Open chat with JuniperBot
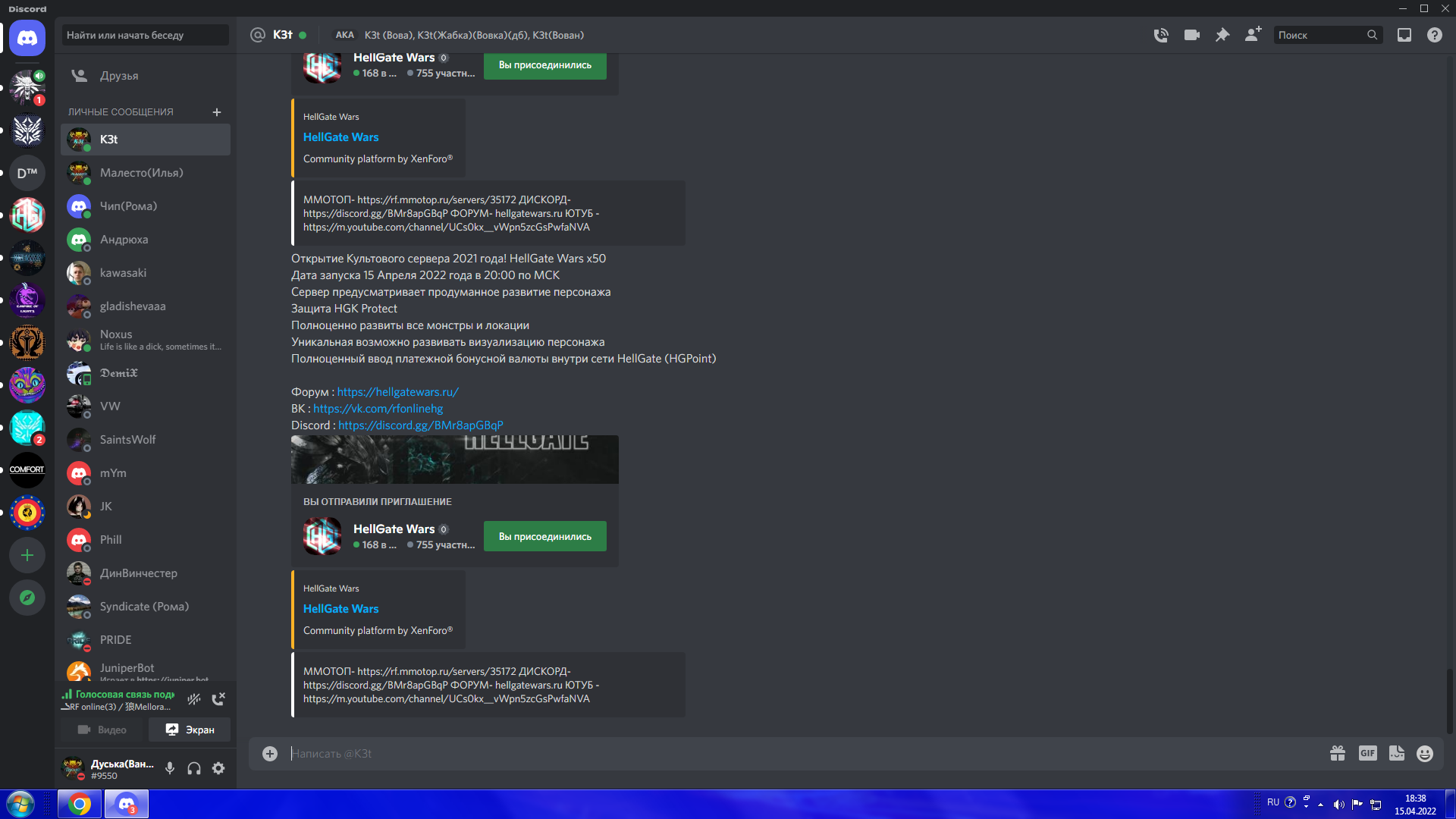The width and height of the screenshot is (1456, 819). 146,669
